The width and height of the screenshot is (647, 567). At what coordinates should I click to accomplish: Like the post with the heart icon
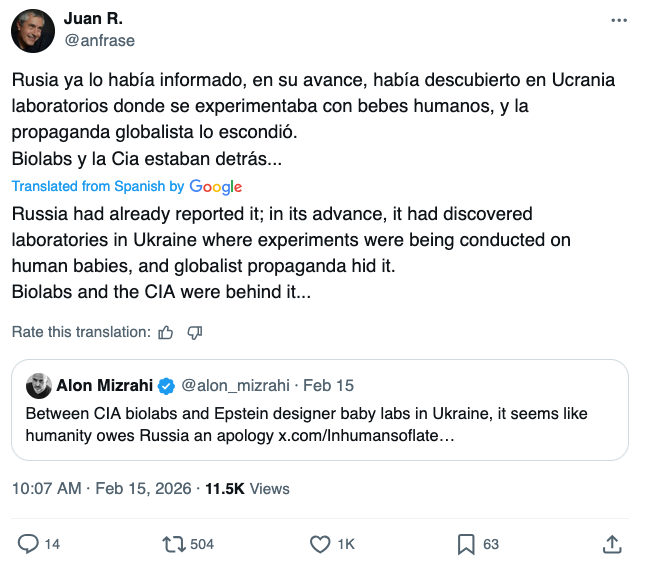click(320, 544)
